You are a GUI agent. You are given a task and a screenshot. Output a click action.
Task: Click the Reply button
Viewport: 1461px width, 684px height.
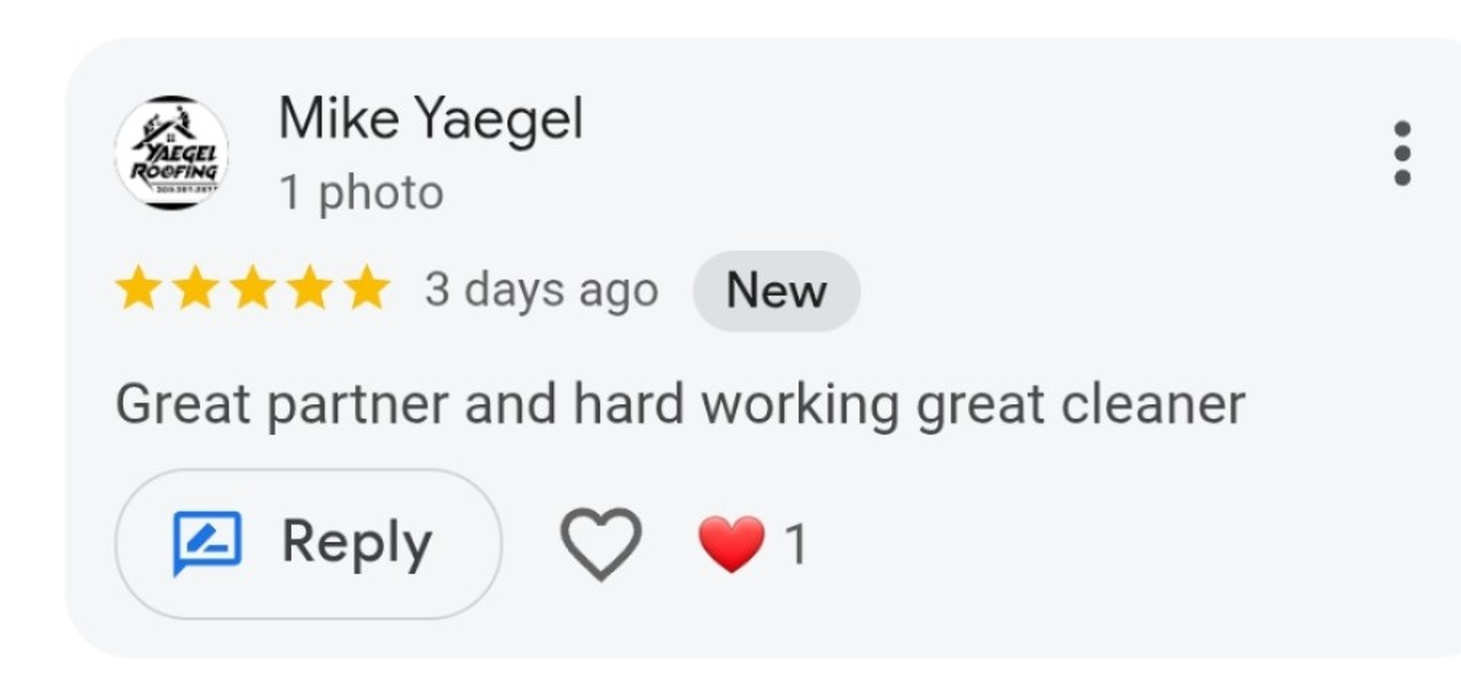(310, 541)
